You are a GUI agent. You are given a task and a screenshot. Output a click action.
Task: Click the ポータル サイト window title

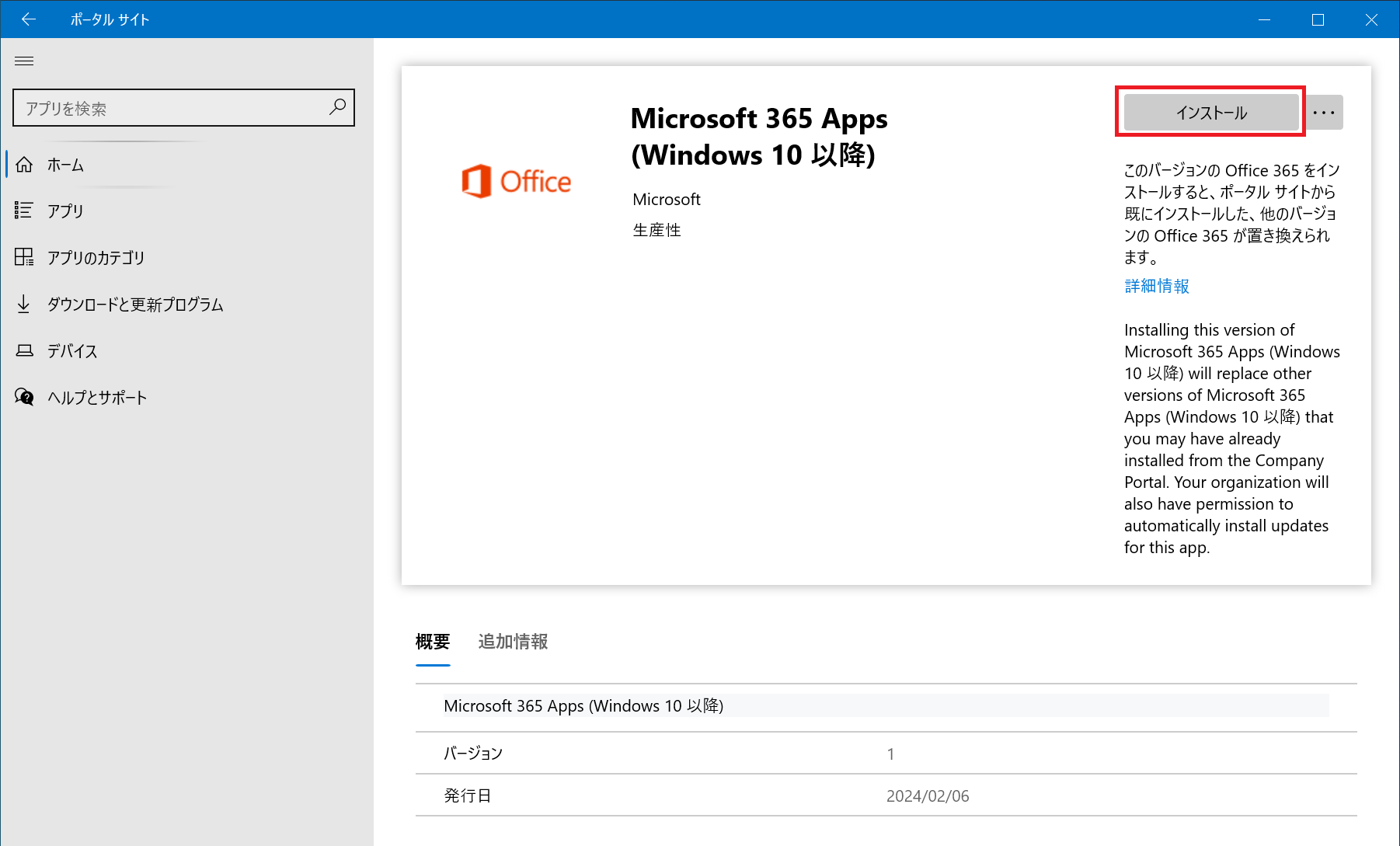110,19
